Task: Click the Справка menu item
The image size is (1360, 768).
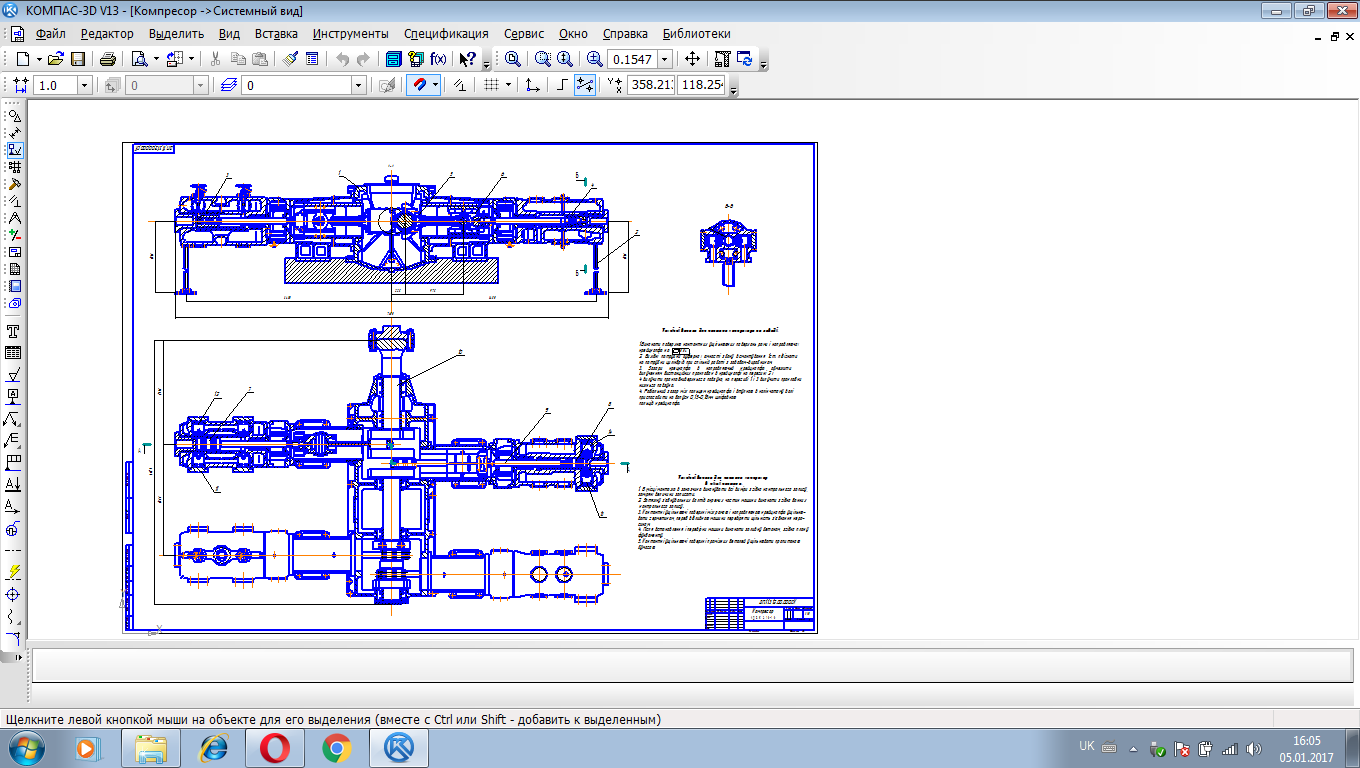Action: (625, 34)
